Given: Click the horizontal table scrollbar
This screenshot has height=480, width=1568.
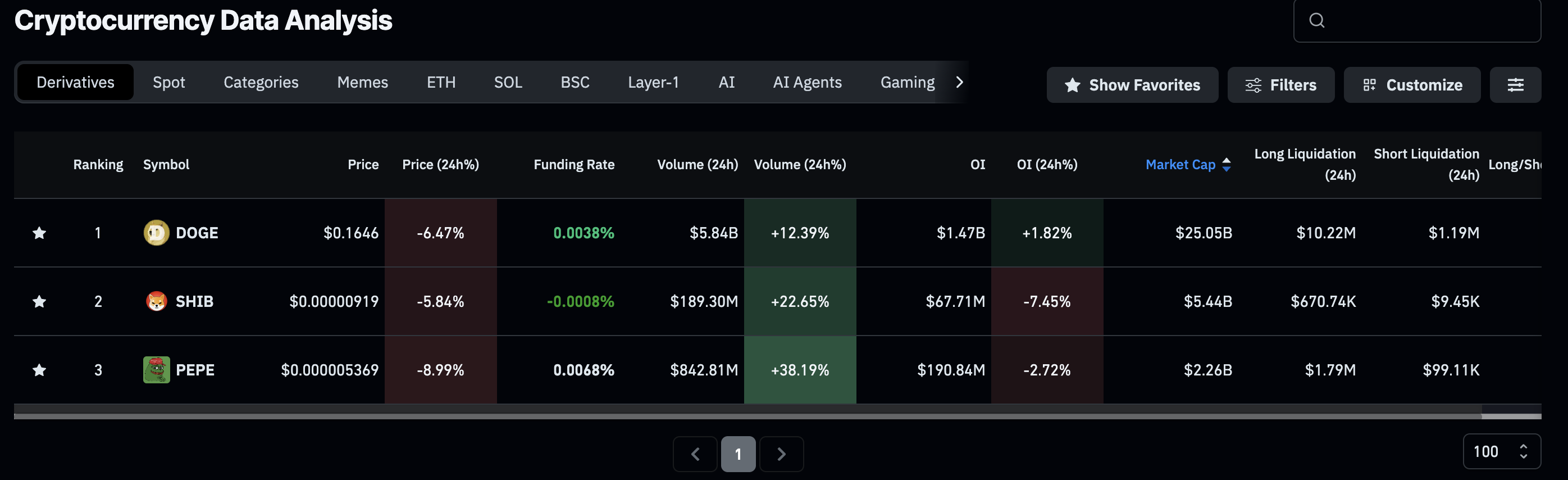Looking at the screenshot, I should pyautogui.click(x=747, y=416).
